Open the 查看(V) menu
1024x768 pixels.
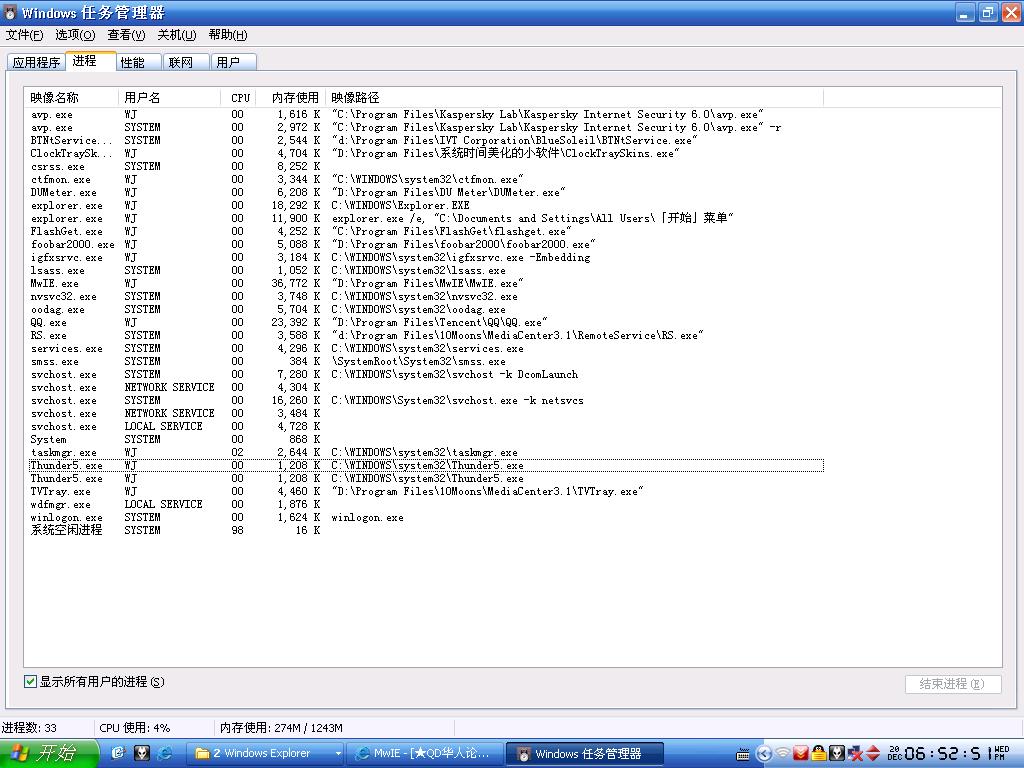(x=126, y=35)
